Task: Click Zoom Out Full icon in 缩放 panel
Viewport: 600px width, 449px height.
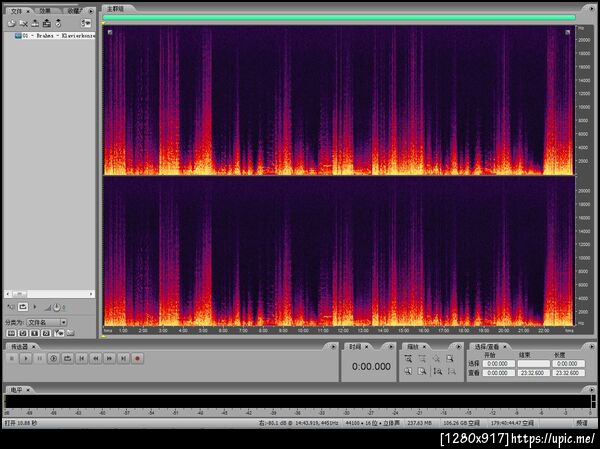Action: click(x=436, y=359)
